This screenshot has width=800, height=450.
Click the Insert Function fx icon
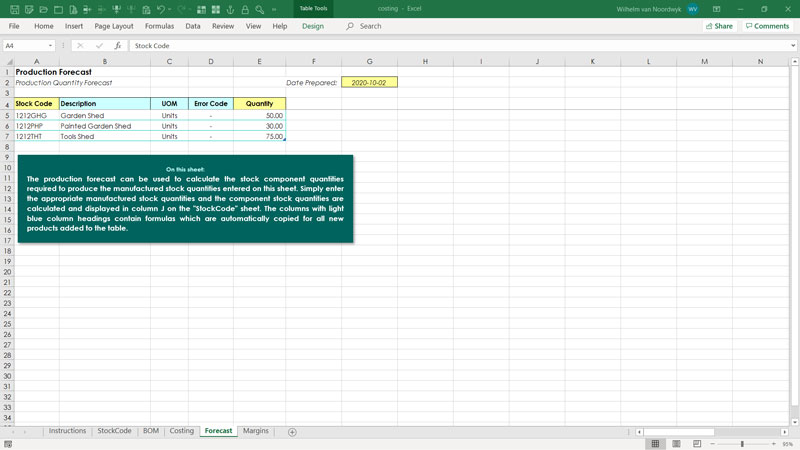(118, 45)
